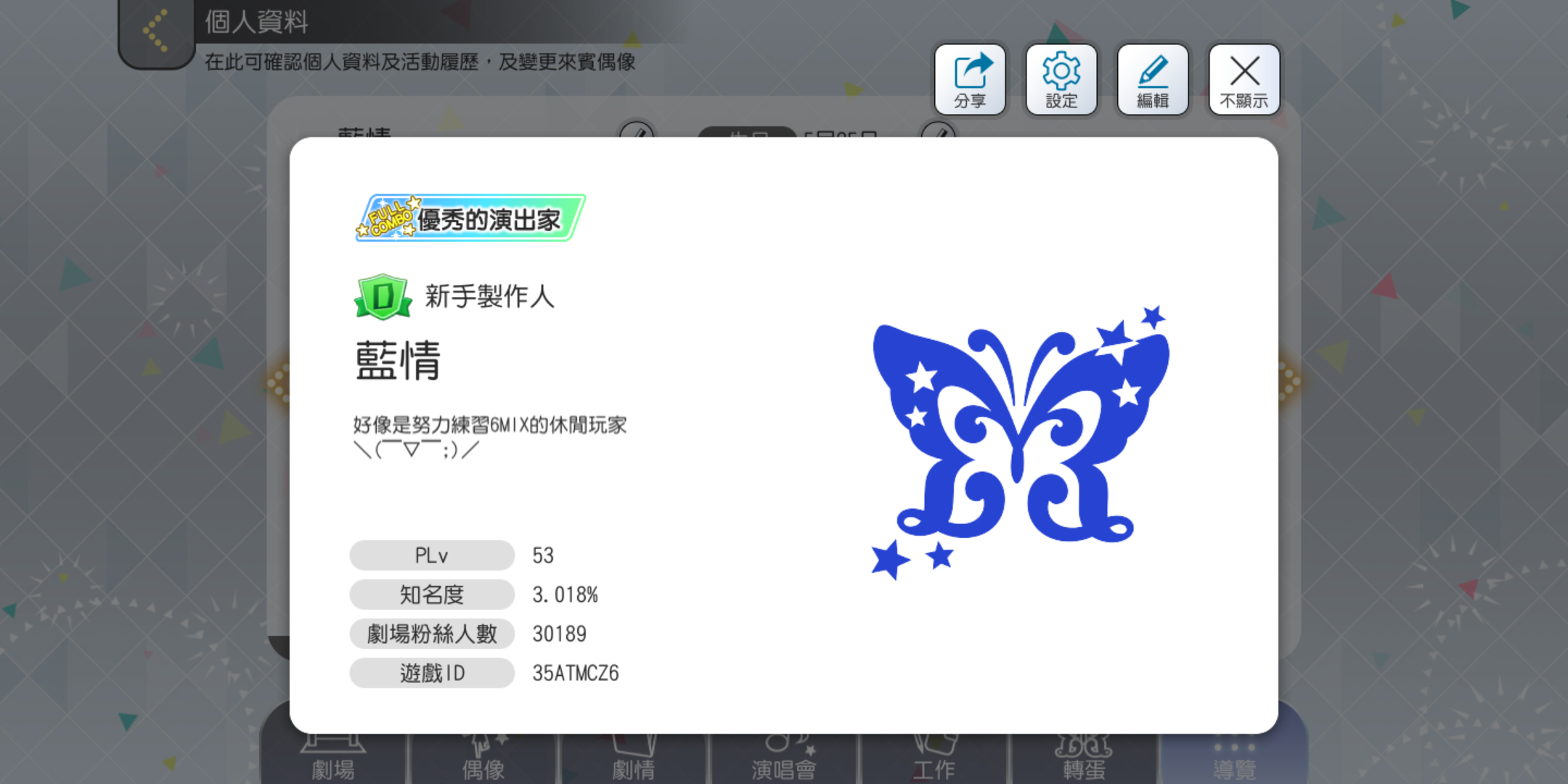Open the 導覽 (Guide) tab
This screenshot has height=784, width=1568.
pos(1234,759)
